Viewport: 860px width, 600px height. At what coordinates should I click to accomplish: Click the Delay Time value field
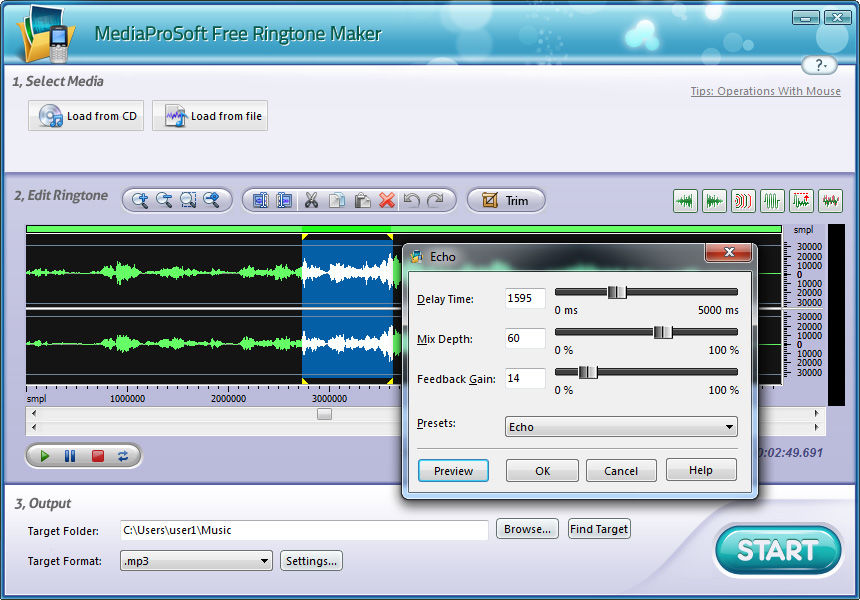point(525,298)
